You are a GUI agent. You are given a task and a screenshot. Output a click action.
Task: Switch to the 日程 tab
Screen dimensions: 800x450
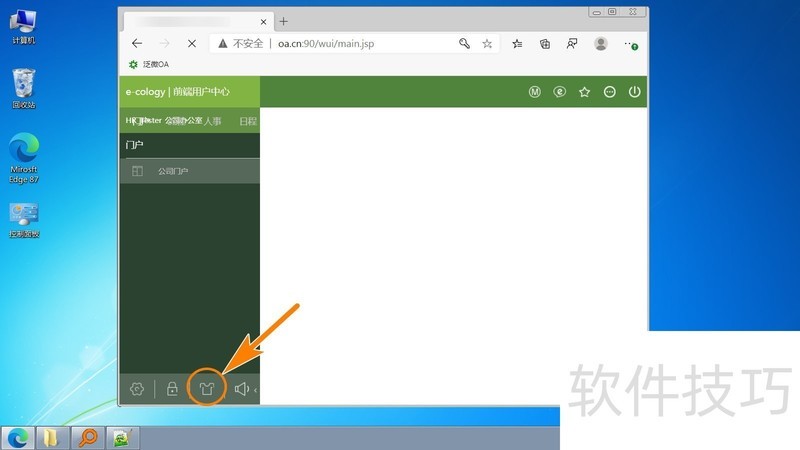pos(248,121)
